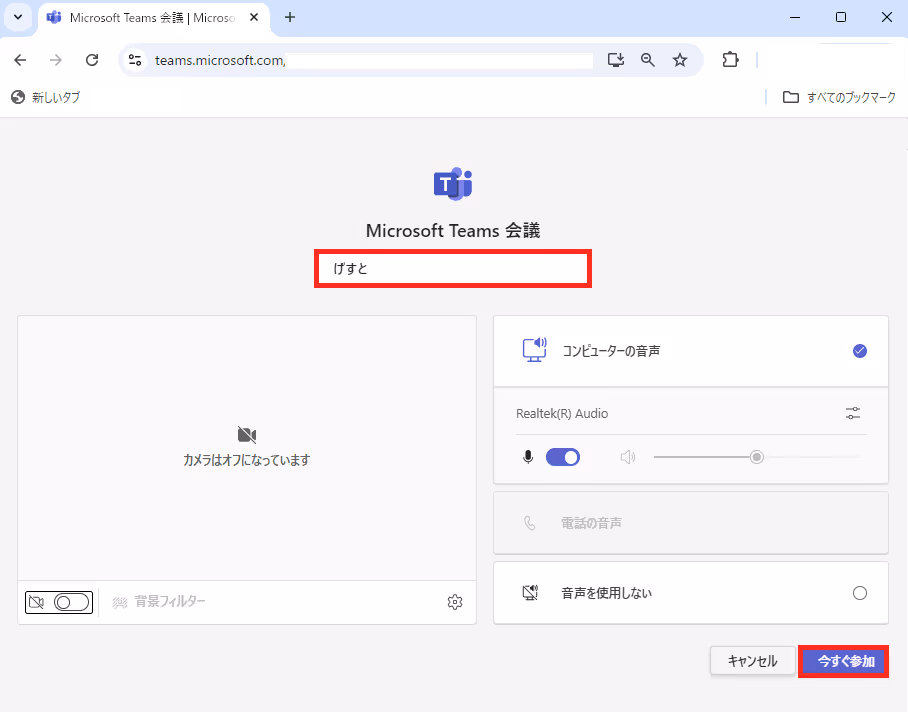The image size is (908, 712).
Task: Open device settings gear below camera preview
Action: click(x=455, y=602)
